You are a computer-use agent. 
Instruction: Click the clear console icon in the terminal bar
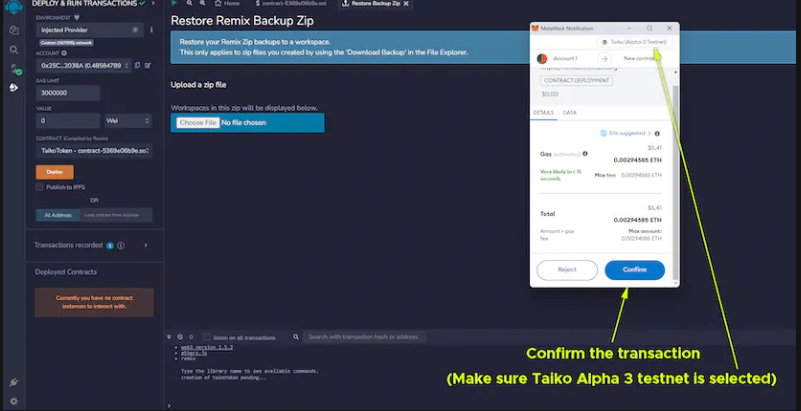click(x=180, y=337)
